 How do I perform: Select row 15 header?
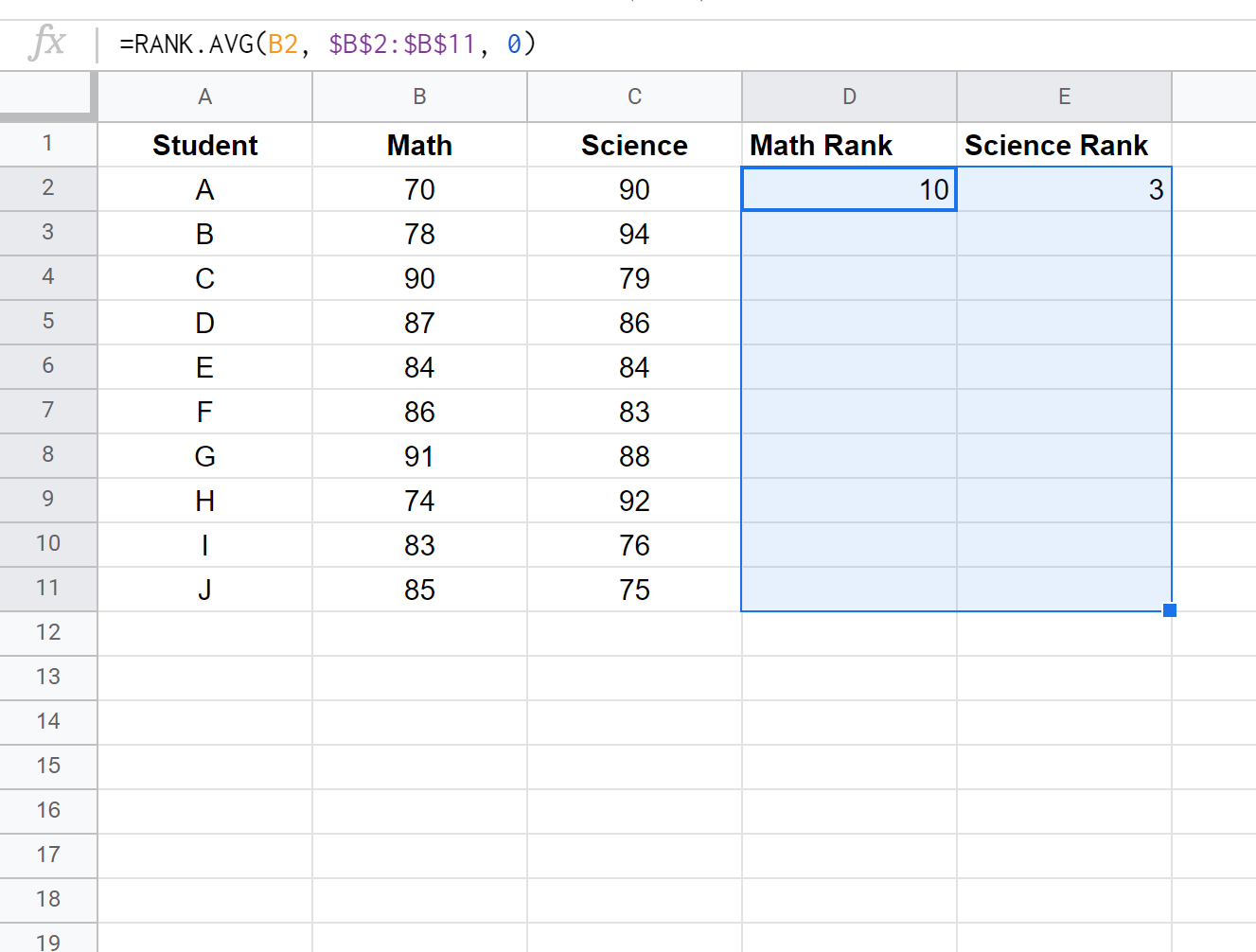click(48, 767)
